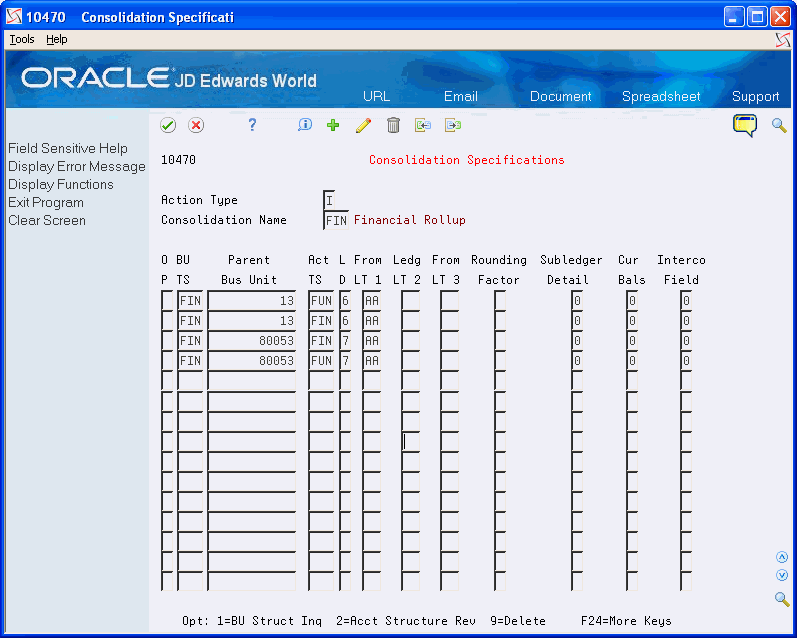Click the next record arrow icon
797x638 pixels.
[x=453, y=125]
